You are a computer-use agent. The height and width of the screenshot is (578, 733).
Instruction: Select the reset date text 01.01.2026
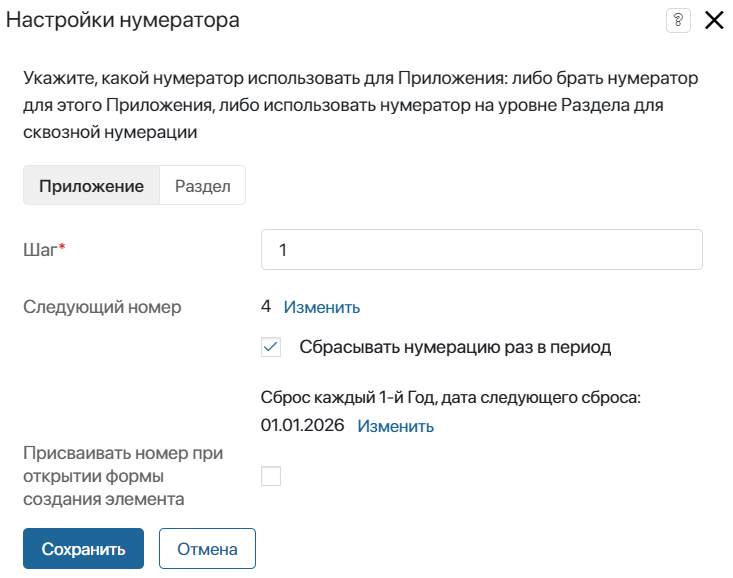302,425
